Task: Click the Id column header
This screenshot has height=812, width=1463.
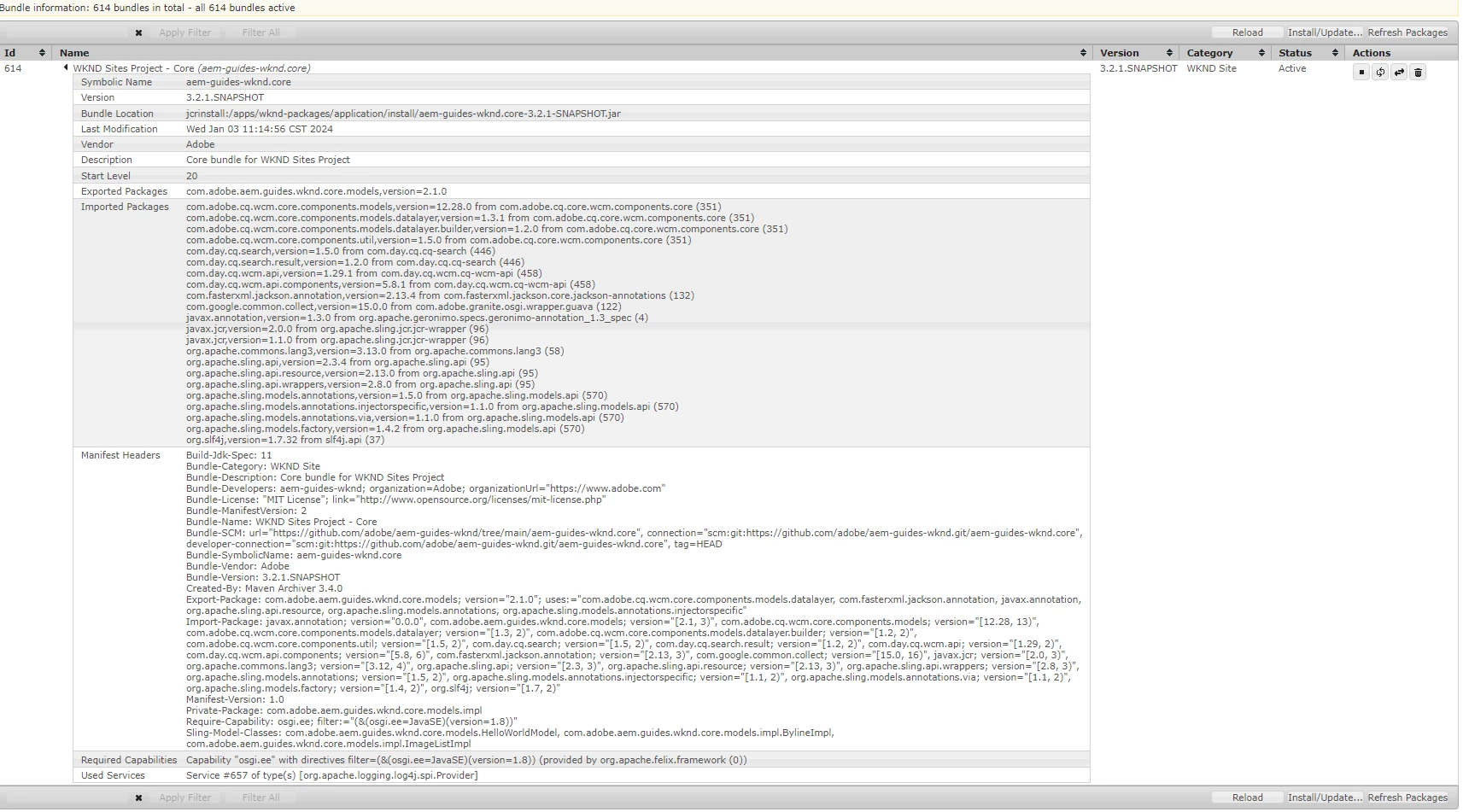Action: [x=26, y=53]
